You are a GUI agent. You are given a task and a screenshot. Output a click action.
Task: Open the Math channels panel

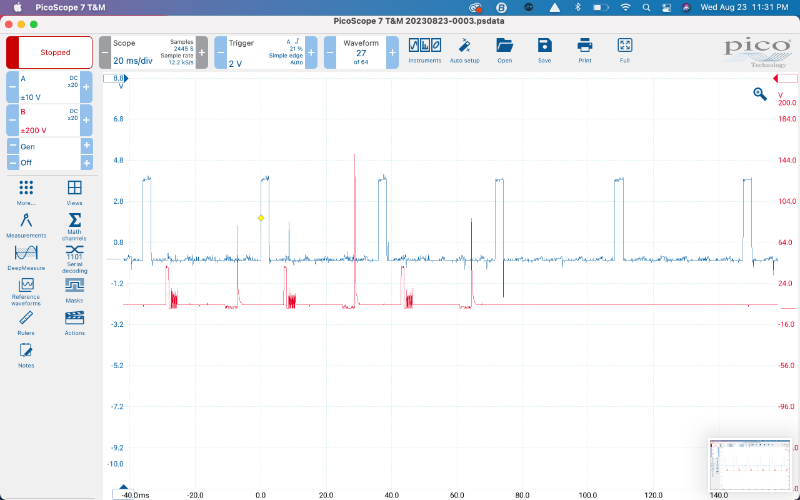pyautogui.click(x=74, y=223)
